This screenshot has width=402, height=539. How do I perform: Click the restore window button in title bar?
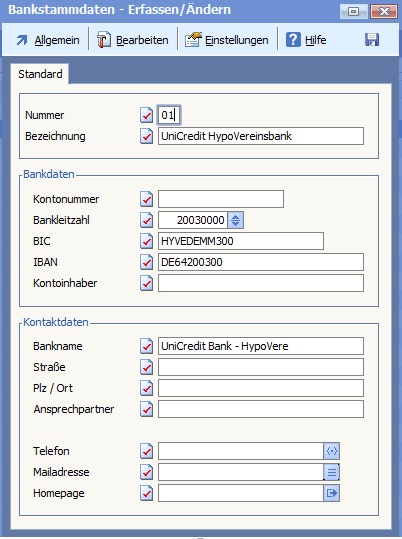pos(354,11)
